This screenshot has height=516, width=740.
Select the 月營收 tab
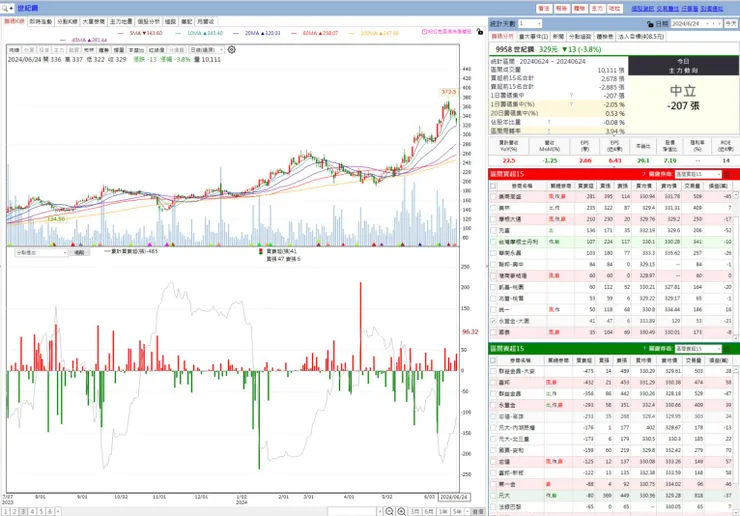[x=205, y=22]
